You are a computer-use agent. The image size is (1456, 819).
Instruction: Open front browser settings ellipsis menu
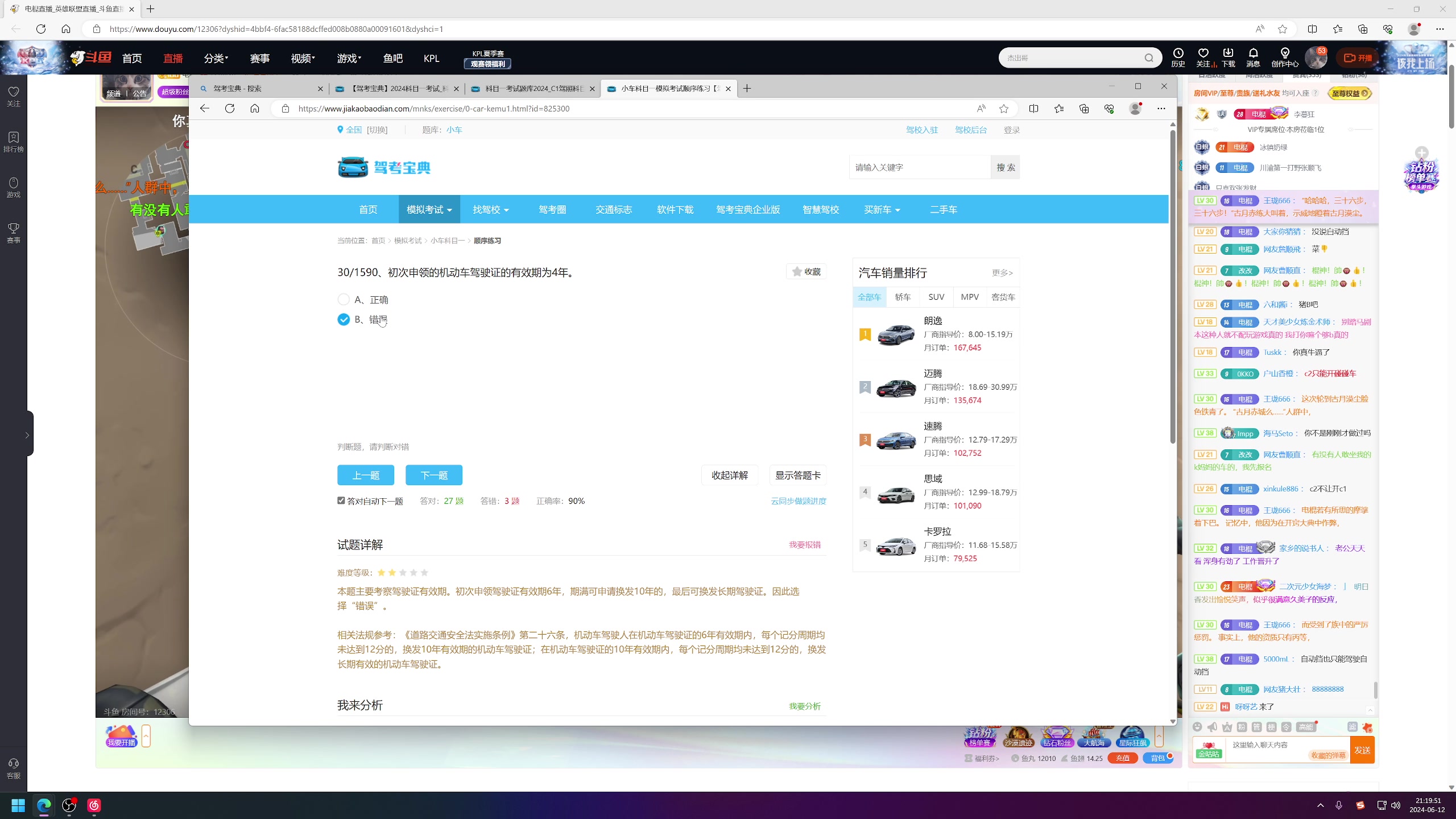(x=1161, y=109)
